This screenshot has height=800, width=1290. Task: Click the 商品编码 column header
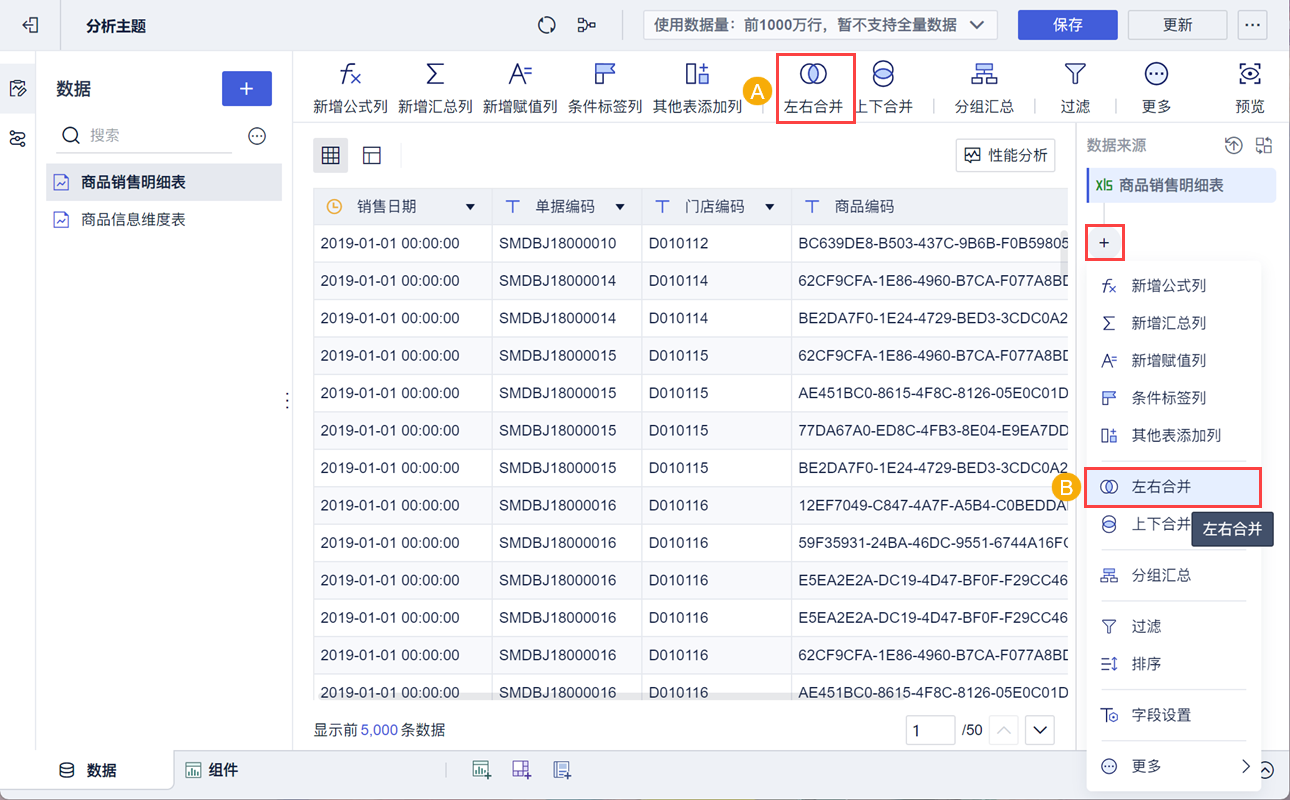930,207
